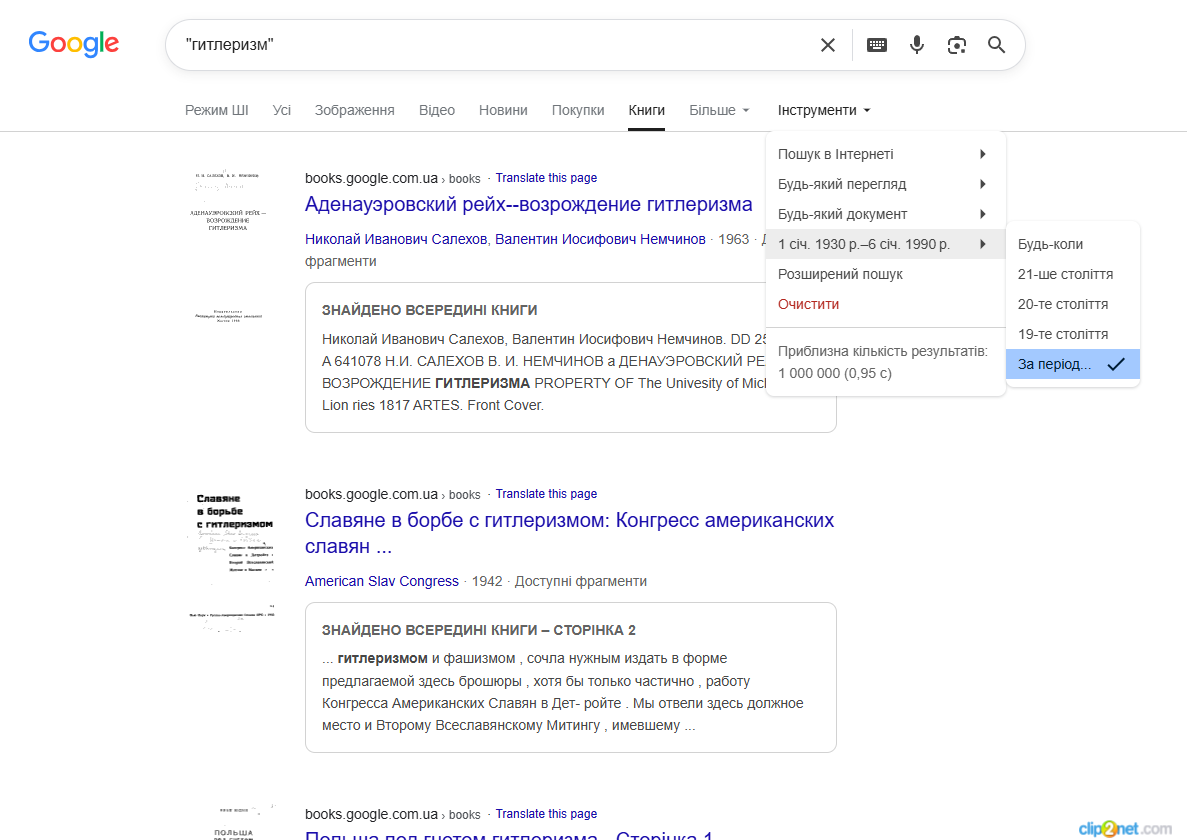The height and width of the screenshot is (840, 1187).
Task: Click the magnifier search button
Action: coord(996,45)
